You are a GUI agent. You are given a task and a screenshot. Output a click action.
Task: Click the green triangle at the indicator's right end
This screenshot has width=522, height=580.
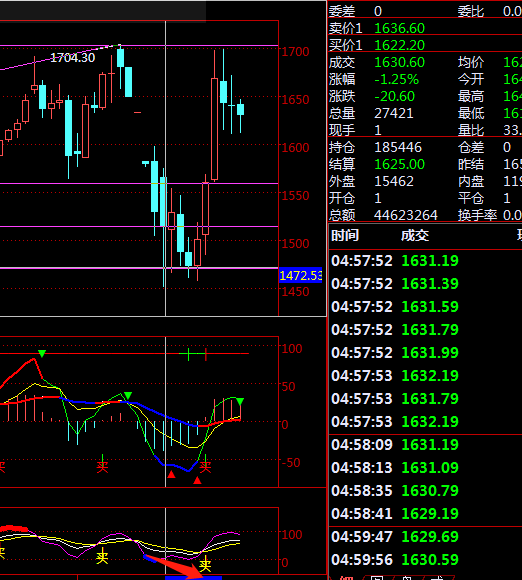point(240,402)
